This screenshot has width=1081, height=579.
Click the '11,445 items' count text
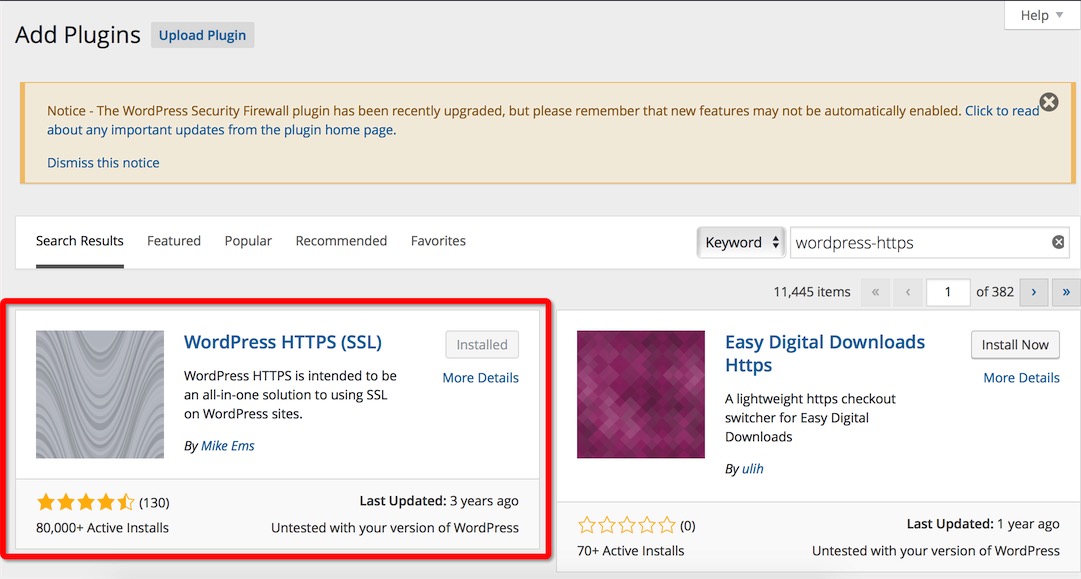(x=812, y=292)
